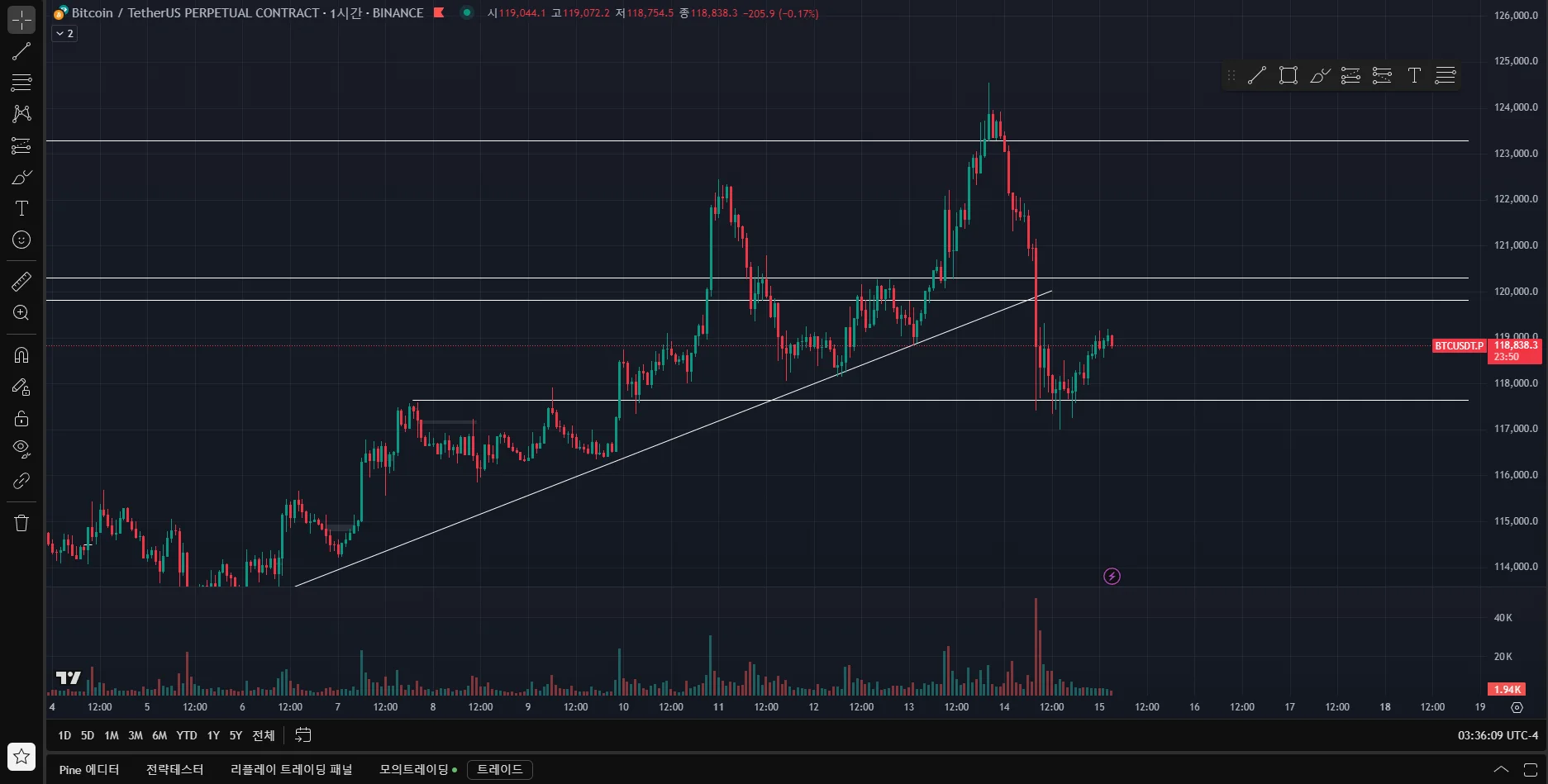Open the Fibonacci retracement tools

(21, 83)
